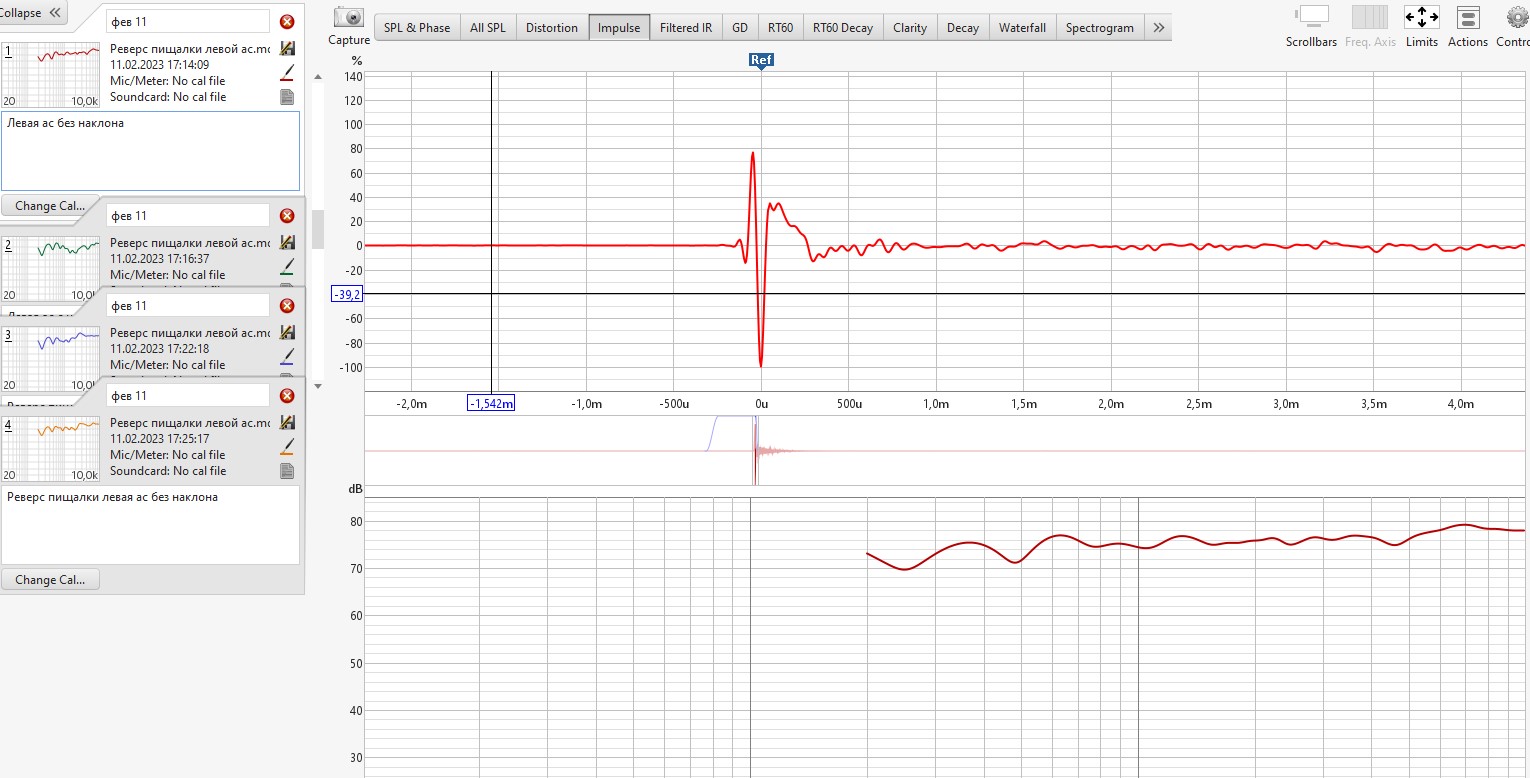Click timestamp '11.02.2023 17:16:37'
The width and height of the screenshot is (1530, 778).
(x=159, y=259)
